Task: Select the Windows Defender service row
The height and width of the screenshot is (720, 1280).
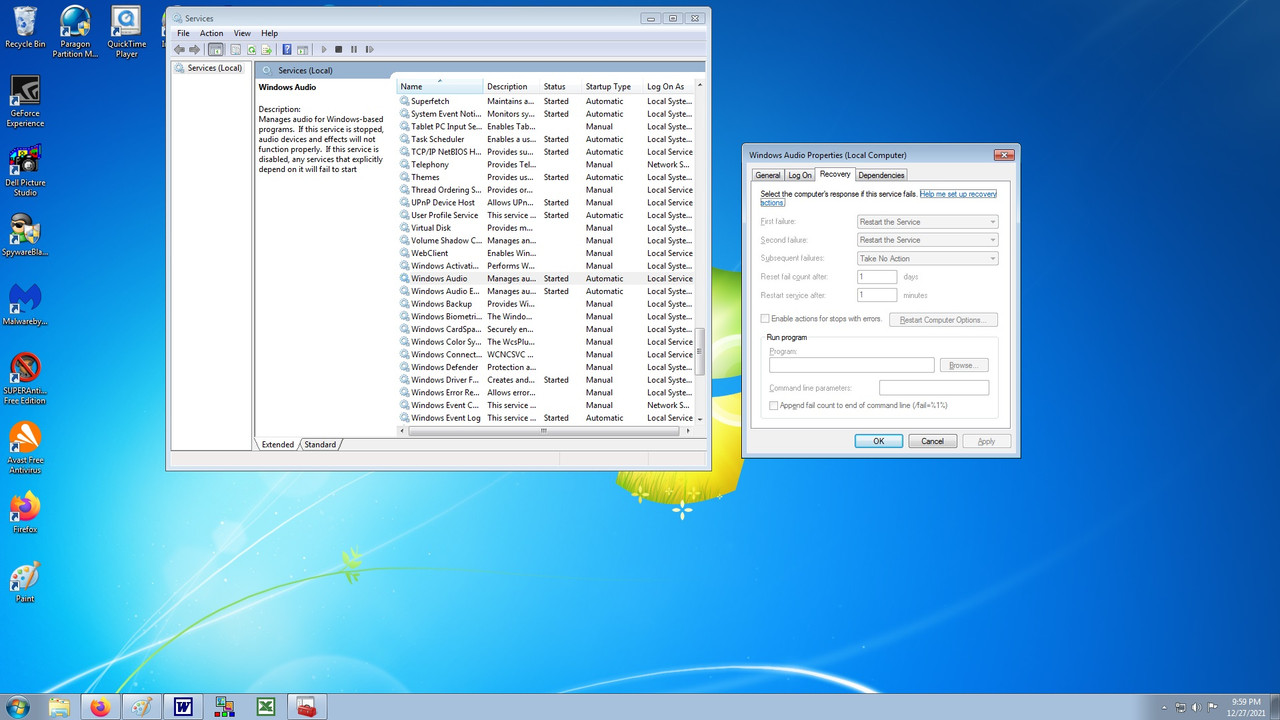Action: click(546, 367)
